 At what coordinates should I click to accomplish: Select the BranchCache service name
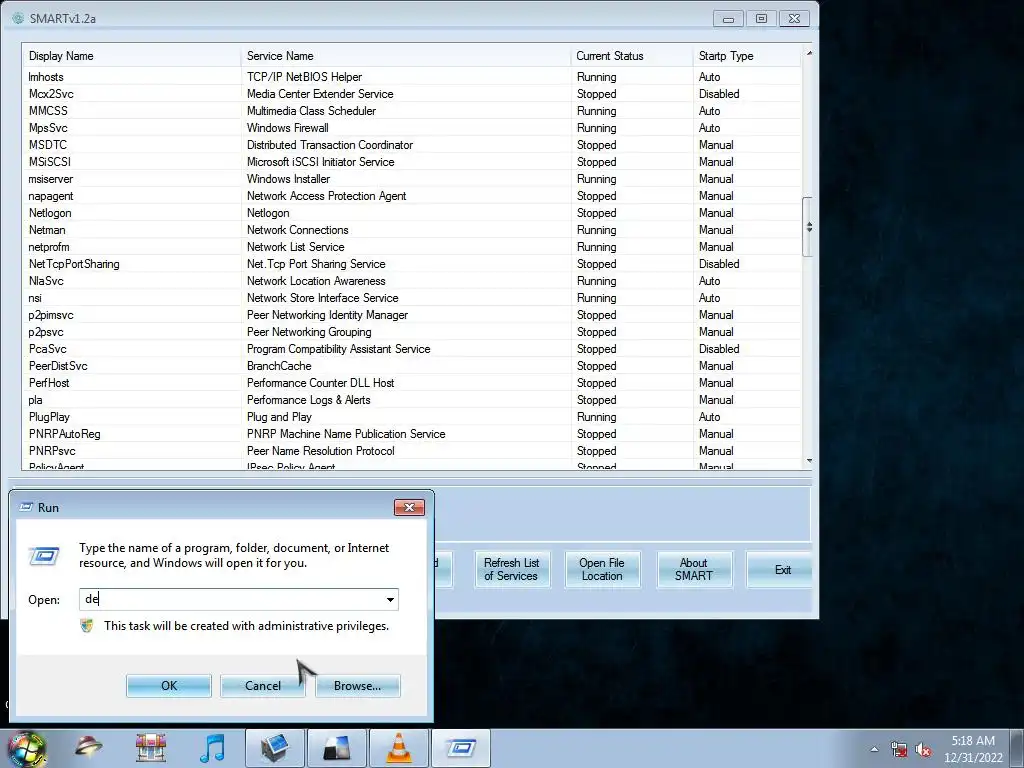coord(279,366)
